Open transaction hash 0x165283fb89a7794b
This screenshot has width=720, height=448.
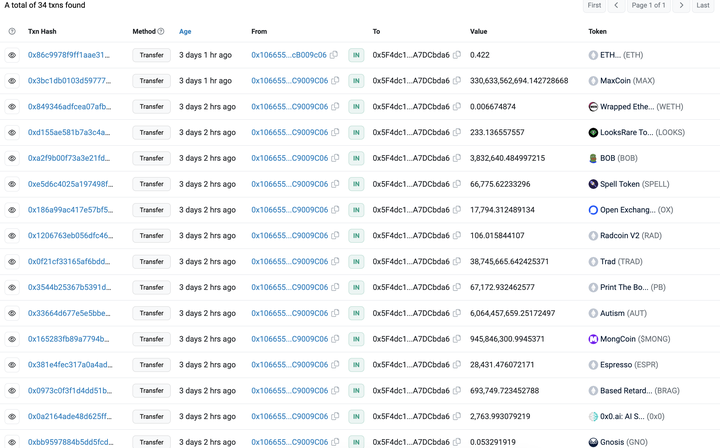68,339
